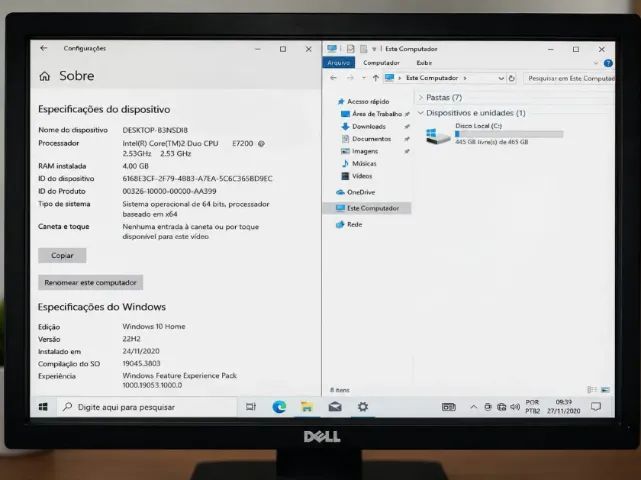Viewport: 641px width, 480px height.
Task: Click the network icon in the tray
Action: [x=502, y=407]
